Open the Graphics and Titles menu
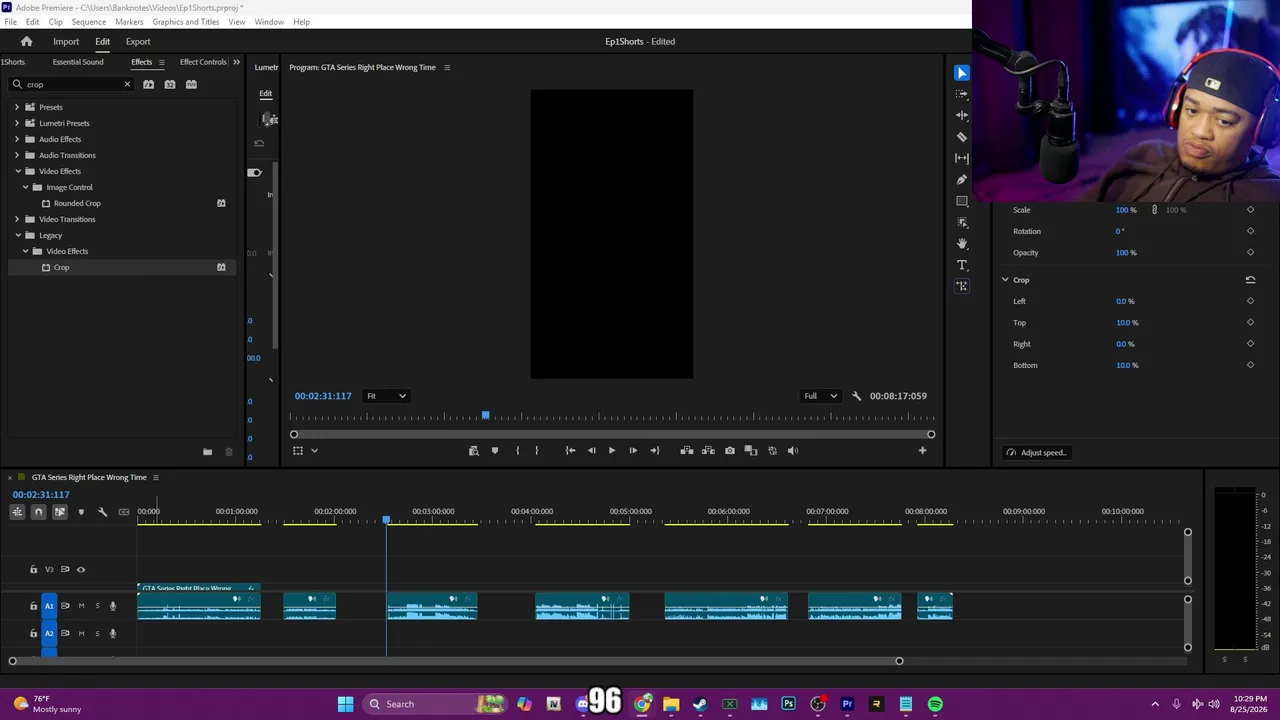Viewport: 1280px width, 720px height. point(186,22)
